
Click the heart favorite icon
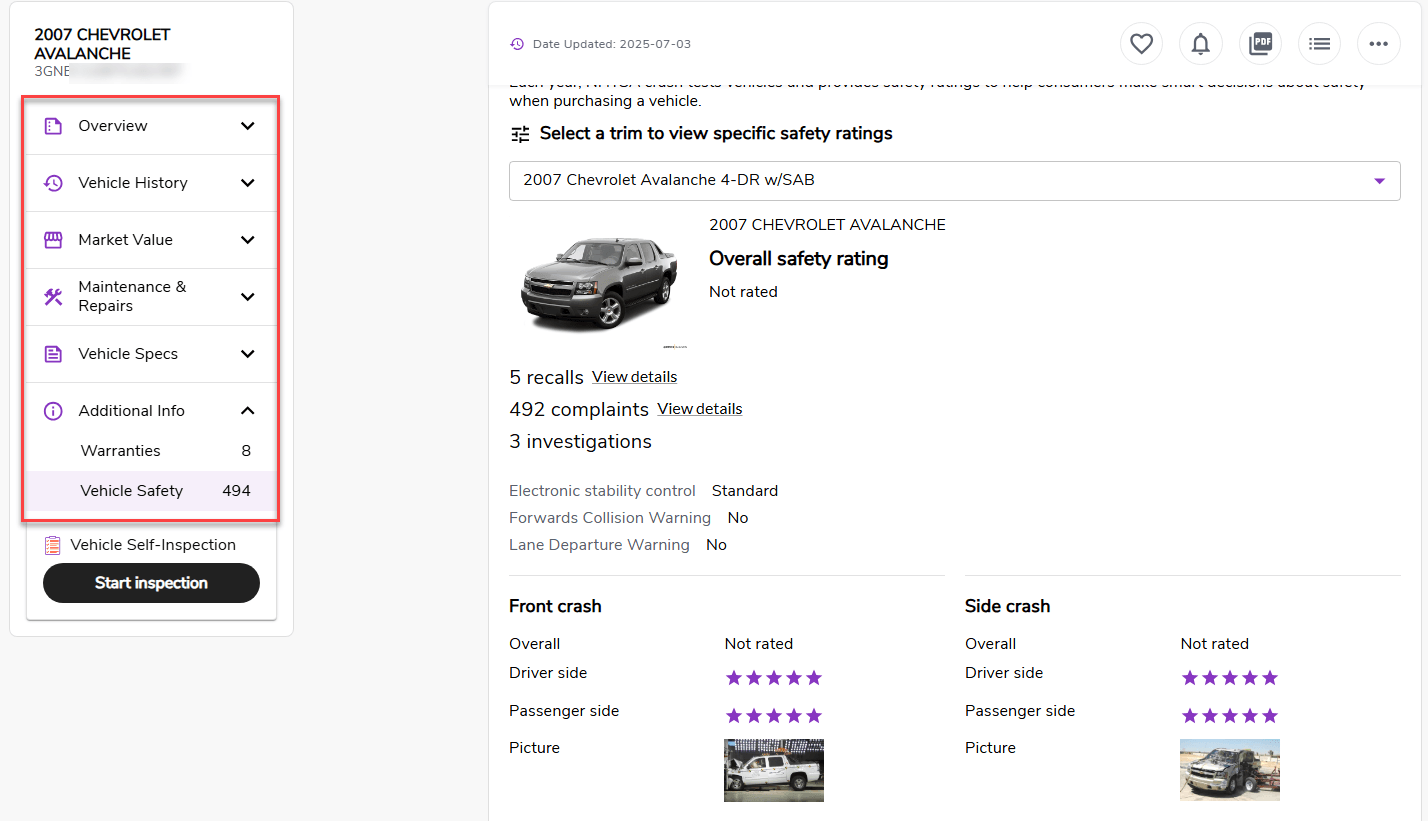[1141, 44]
